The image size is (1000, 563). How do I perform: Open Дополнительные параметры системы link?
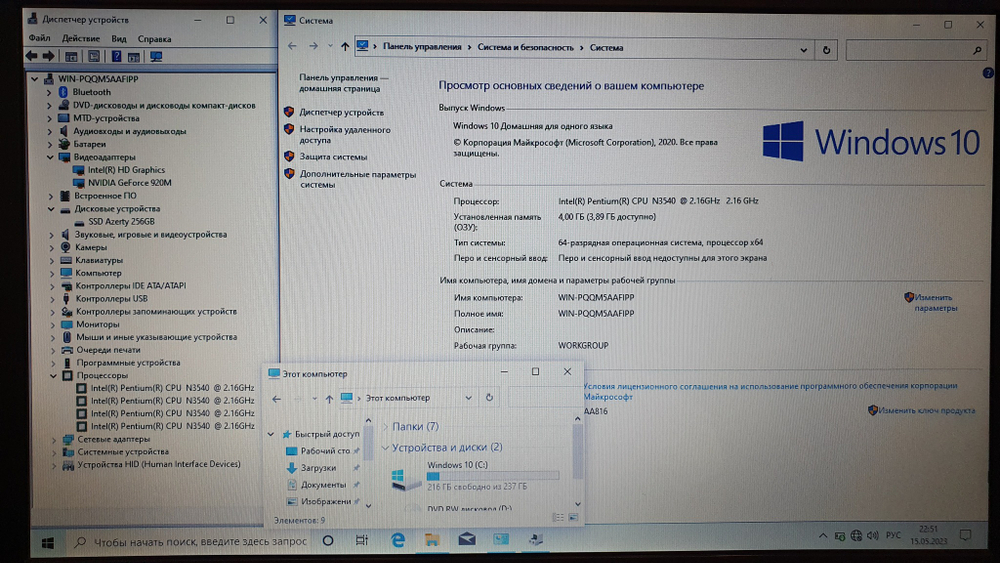pos(358,179)
